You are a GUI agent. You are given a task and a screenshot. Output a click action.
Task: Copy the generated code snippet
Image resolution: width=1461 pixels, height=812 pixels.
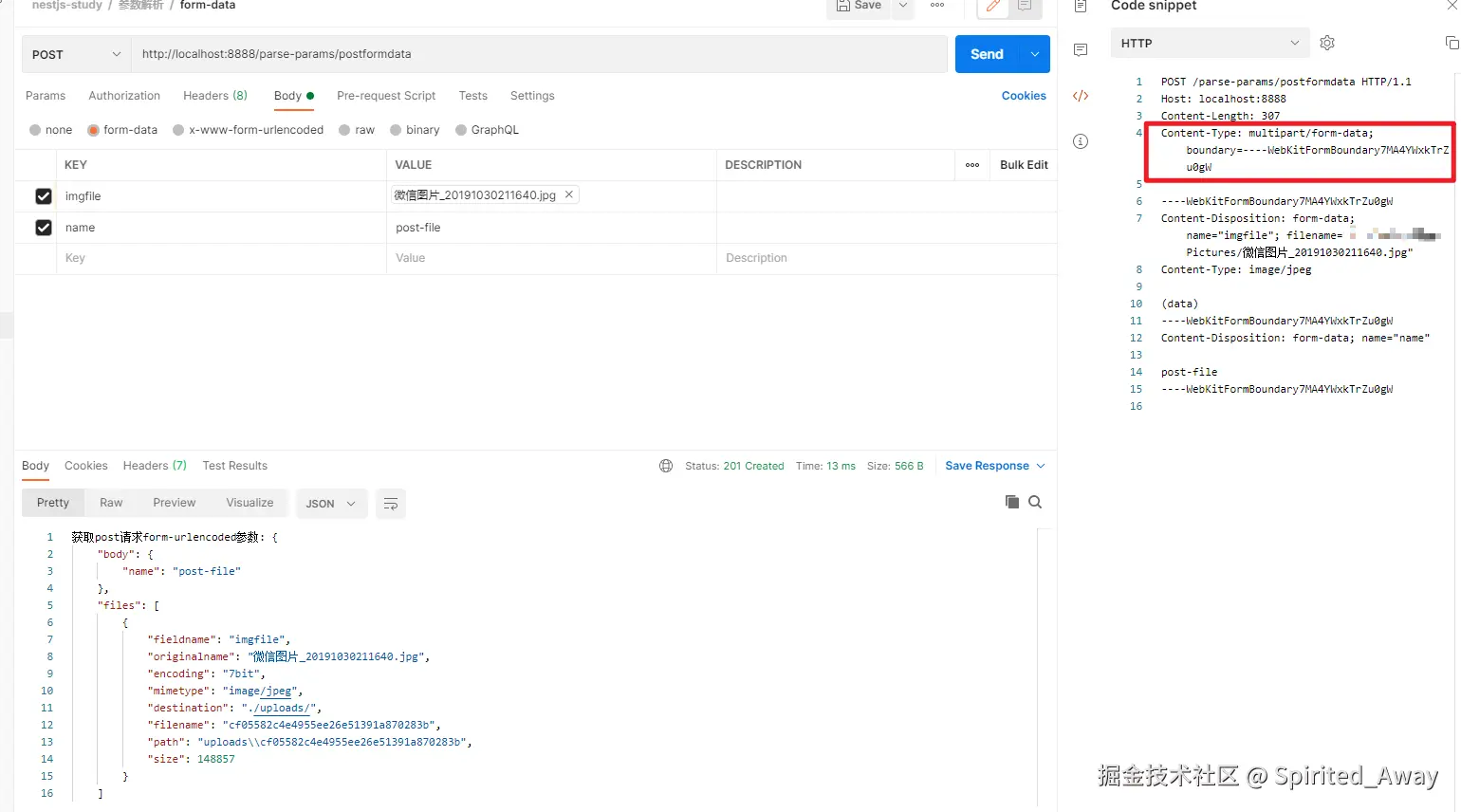(1451, 43)
